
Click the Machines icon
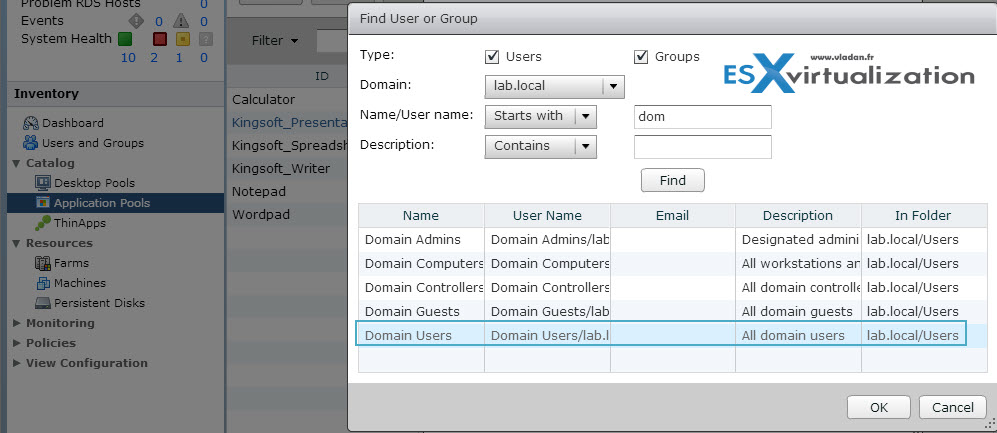tap(43, 283)
